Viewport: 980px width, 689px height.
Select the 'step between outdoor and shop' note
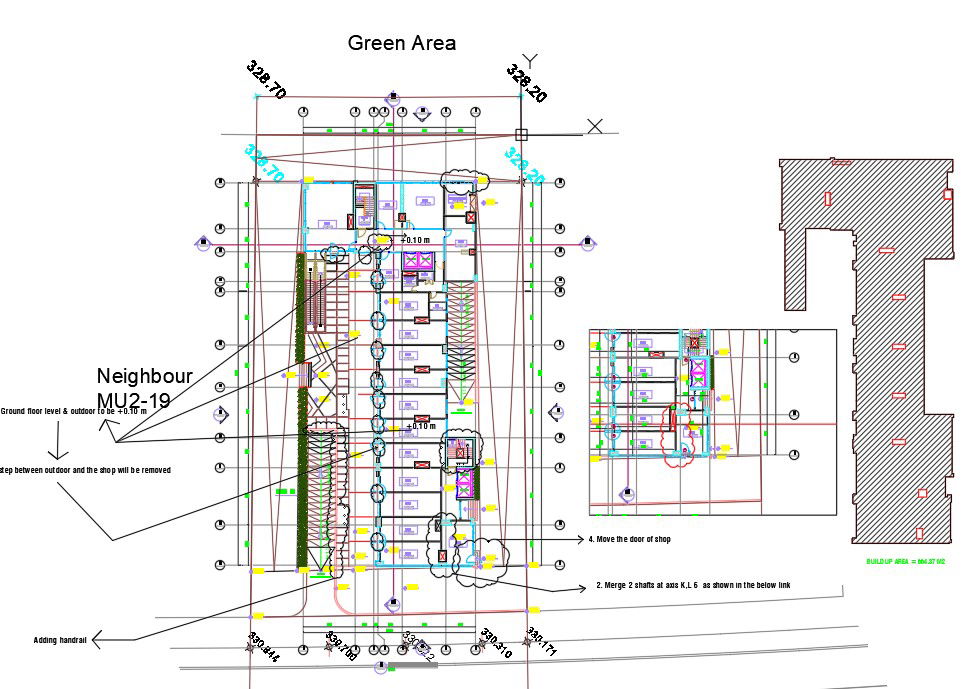[85, 469]
